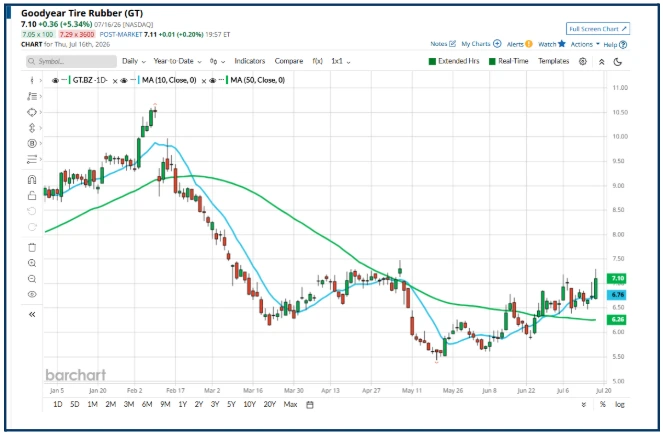The image size is (663, 434).
Task: Toggle Real-Time checkbox
Action: tap(492, 61)
